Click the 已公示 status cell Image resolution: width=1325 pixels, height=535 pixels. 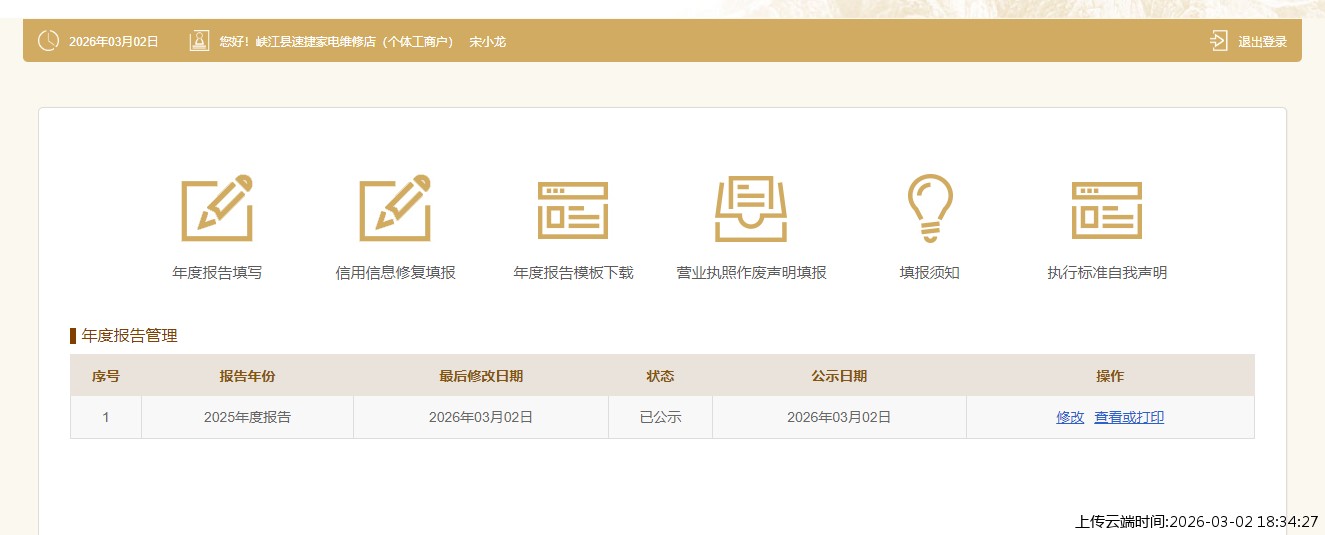coord(660,417)
